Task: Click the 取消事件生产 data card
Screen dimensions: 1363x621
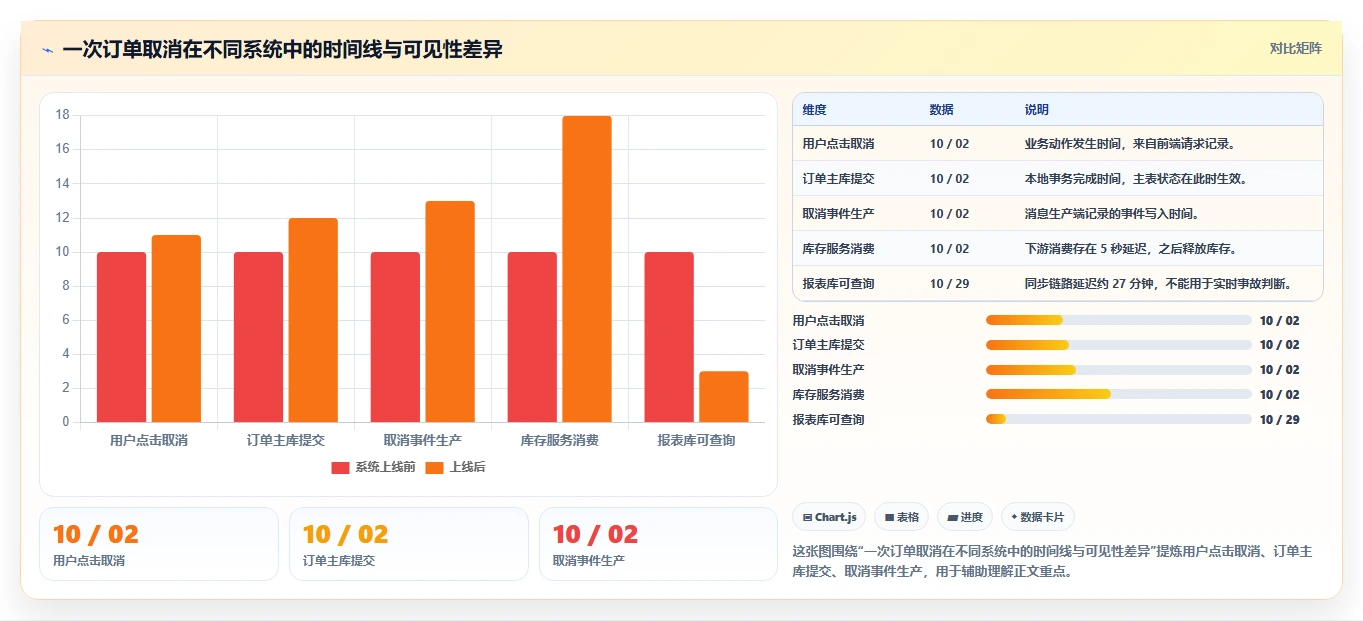Action: pyautogui.click(x=658, y=544)
